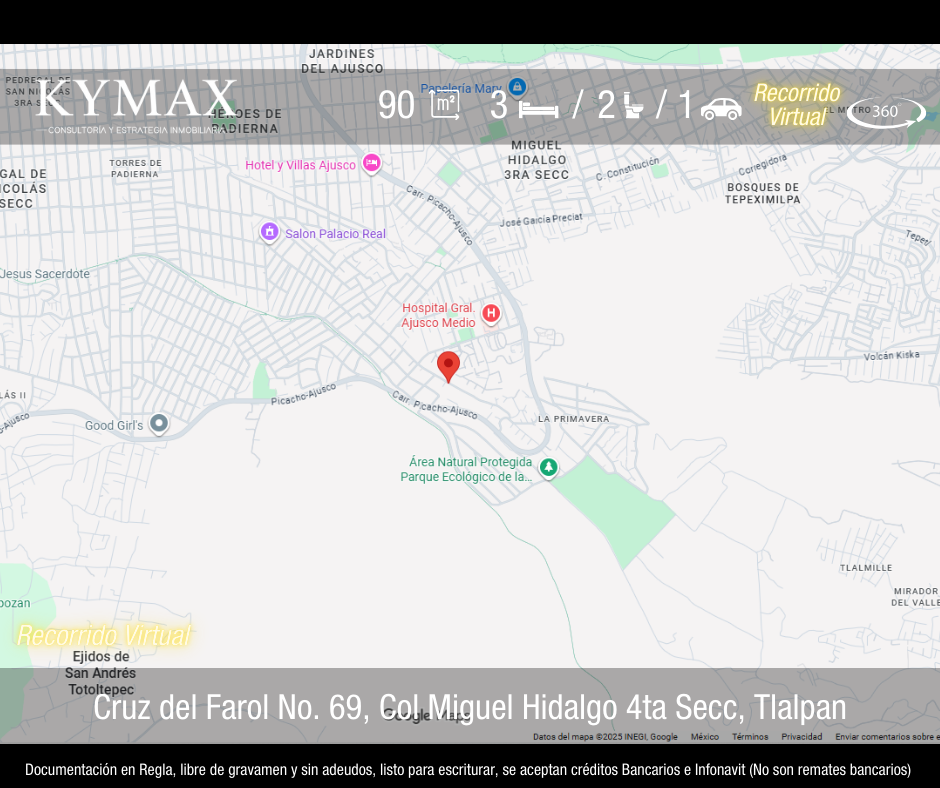This screenshot has height=788, width=940.
Task: Click the 'LA PRIMAVERA' neighborhood label
Action: 573,419
